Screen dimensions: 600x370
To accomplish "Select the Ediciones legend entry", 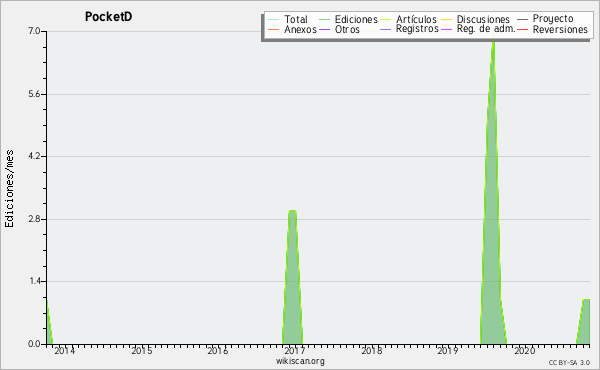I will pos(356,19).
